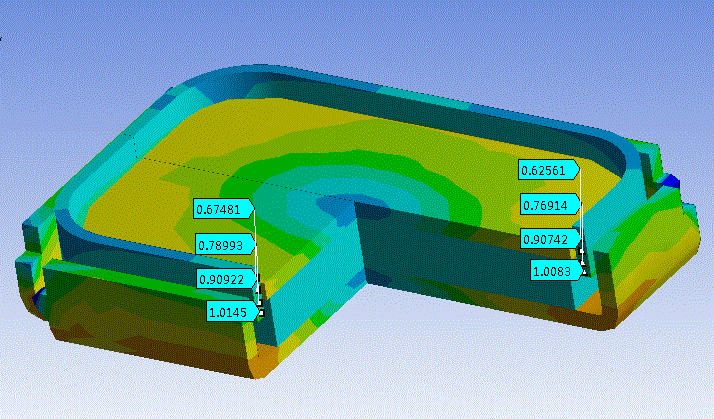Pick the dark blue patch on lower-left edge
The height and width of the screenshot is (419, 714).
point(38,298)
